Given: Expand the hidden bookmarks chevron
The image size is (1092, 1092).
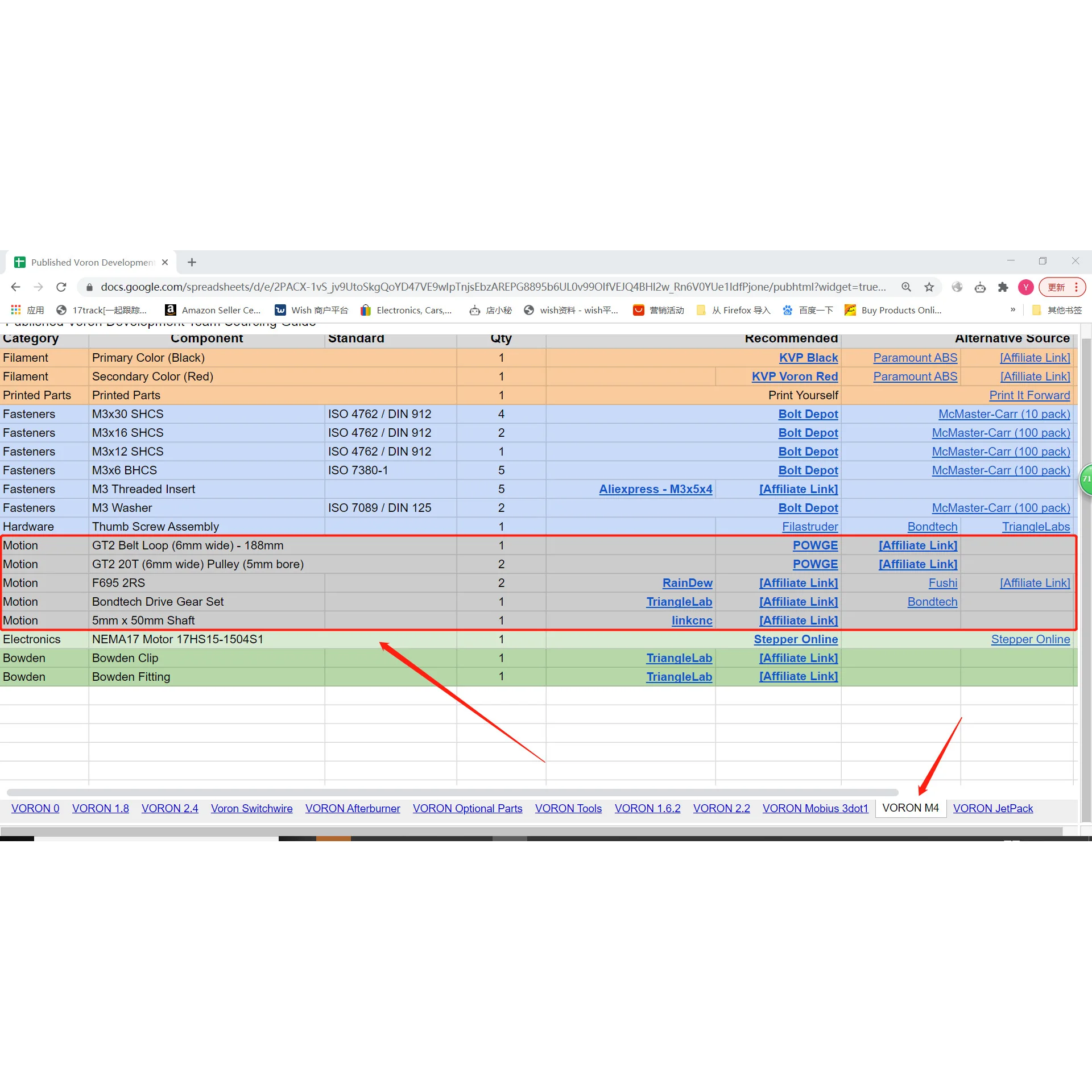Looking at the screenshot, I should click(x=1012, y=310).
